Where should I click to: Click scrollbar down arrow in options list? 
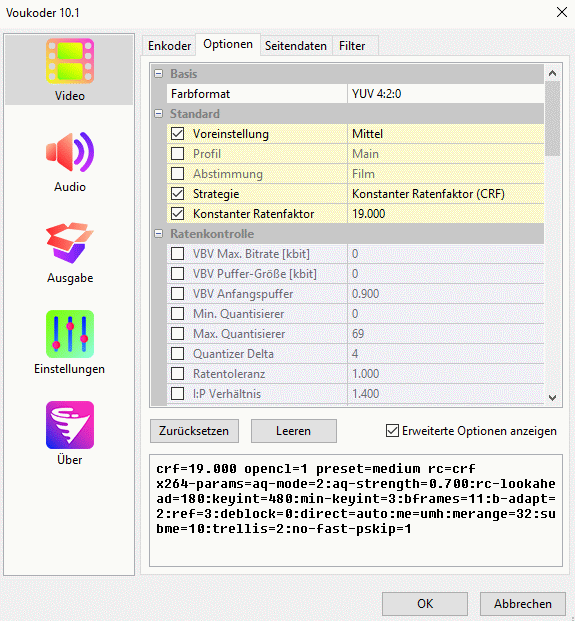click(552, 397)
